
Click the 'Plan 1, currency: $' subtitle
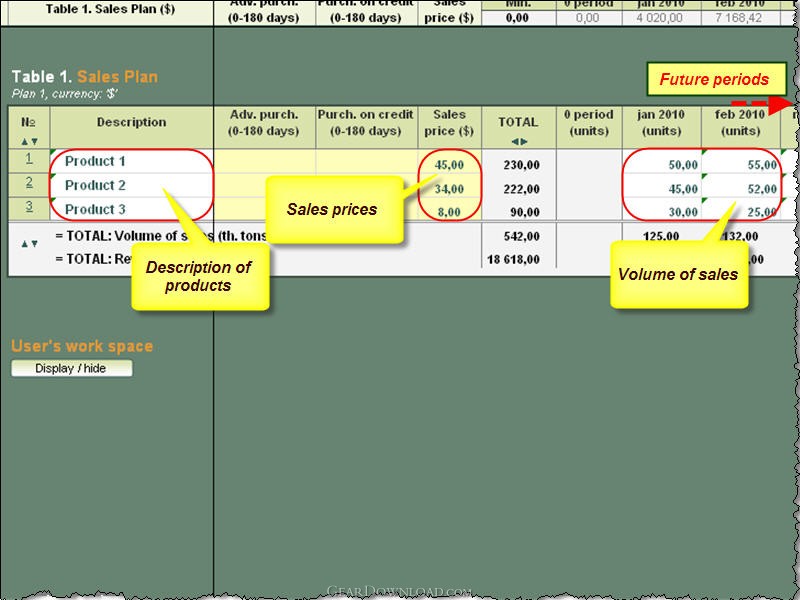pyautogui.click(x=65, y=94)
